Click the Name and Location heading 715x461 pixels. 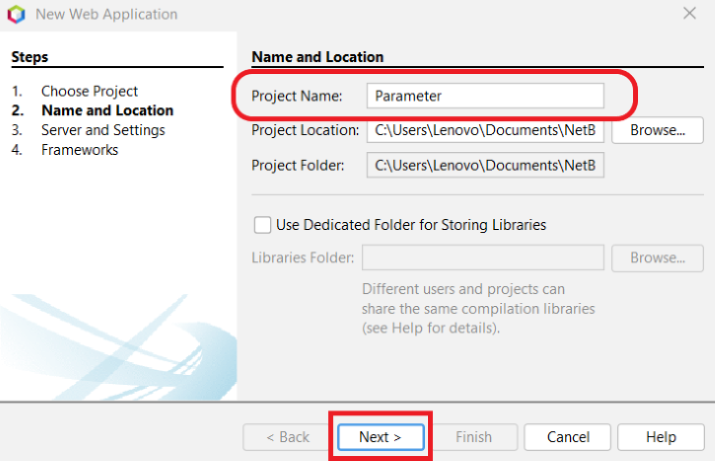pos(317,57)
